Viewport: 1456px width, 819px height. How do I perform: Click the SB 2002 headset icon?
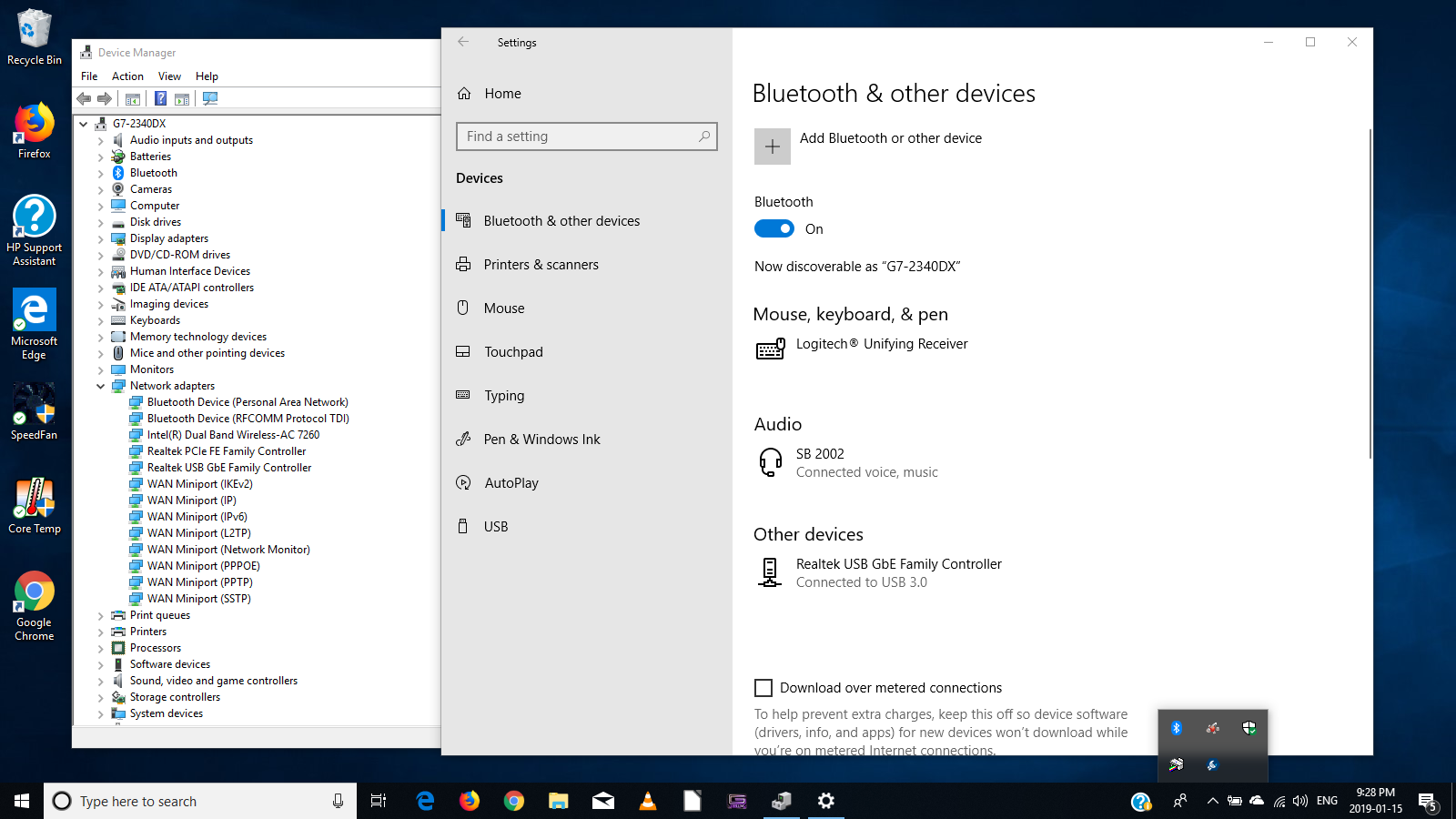point(770,462)
